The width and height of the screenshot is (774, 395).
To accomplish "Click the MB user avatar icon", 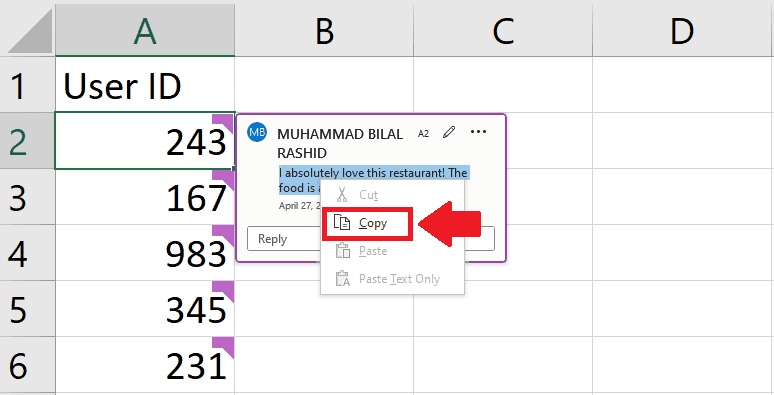I will tap(257, 132).
